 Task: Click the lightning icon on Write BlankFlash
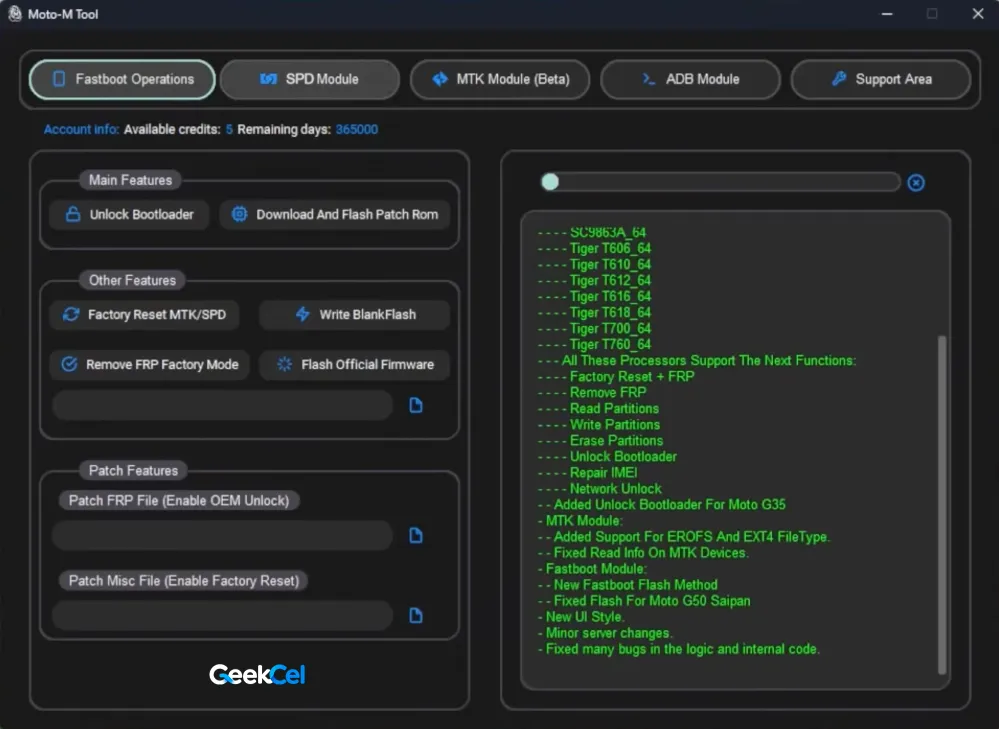[303, 314]
